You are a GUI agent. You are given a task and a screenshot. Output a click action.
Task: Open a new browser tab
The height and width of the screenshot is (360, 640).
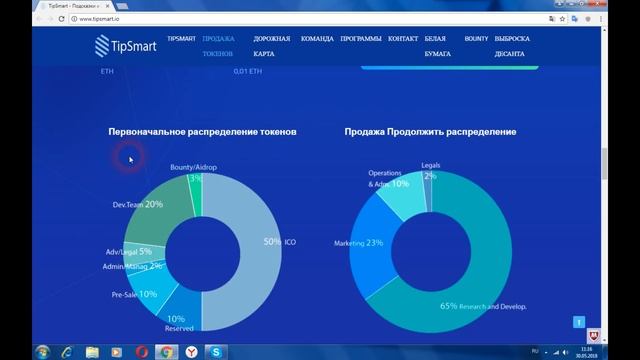(122, 6)
